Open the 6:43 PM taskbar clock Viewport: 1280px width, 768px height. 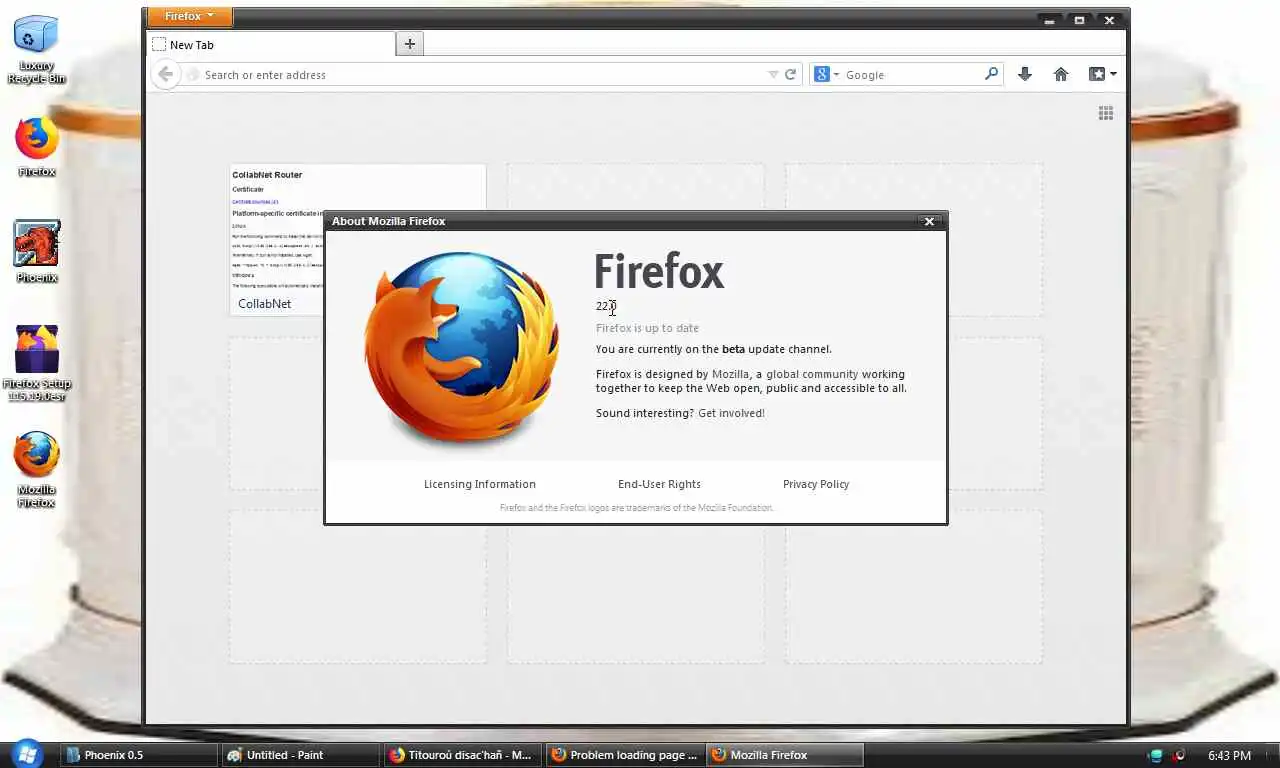click(1229, 755)
